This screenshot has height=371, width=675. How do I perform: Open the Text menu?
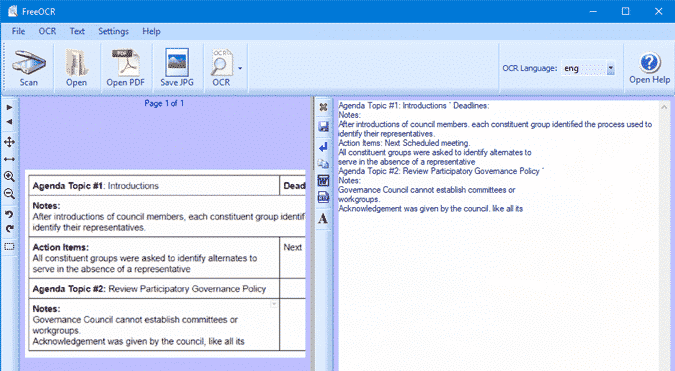[77, 31]
